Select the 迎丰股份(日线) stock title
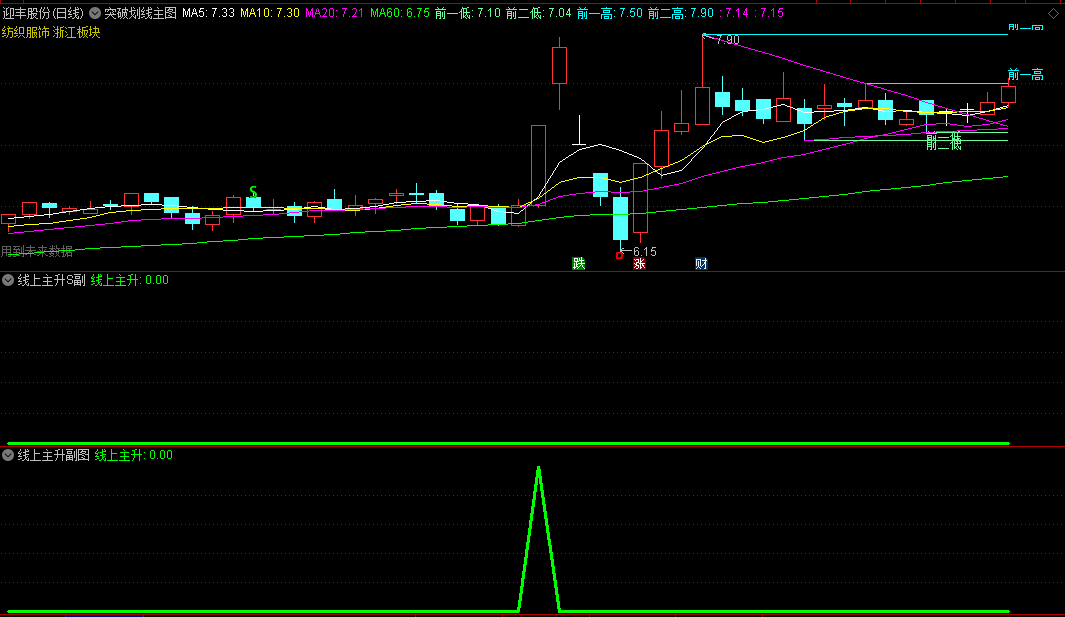Viewport: 1065px width, 617px height. pos(43,13)
